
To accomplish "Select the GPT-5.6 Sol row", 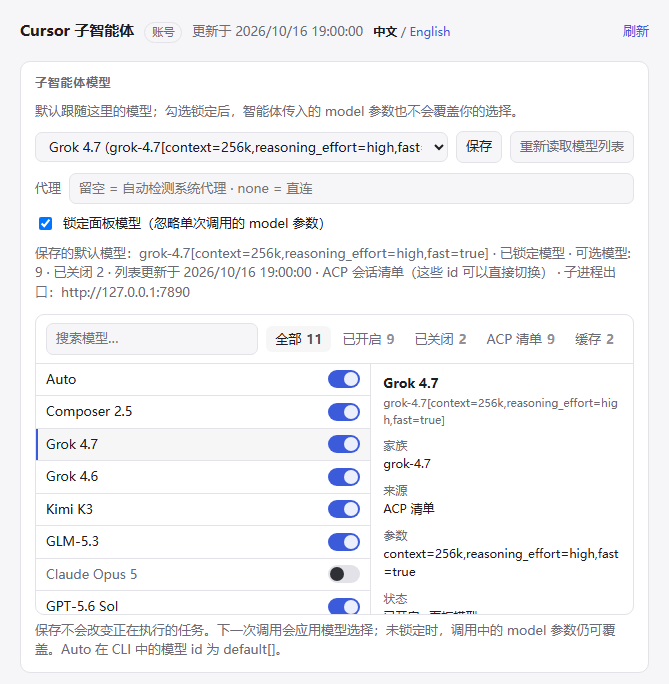I will tap(203, 603).
